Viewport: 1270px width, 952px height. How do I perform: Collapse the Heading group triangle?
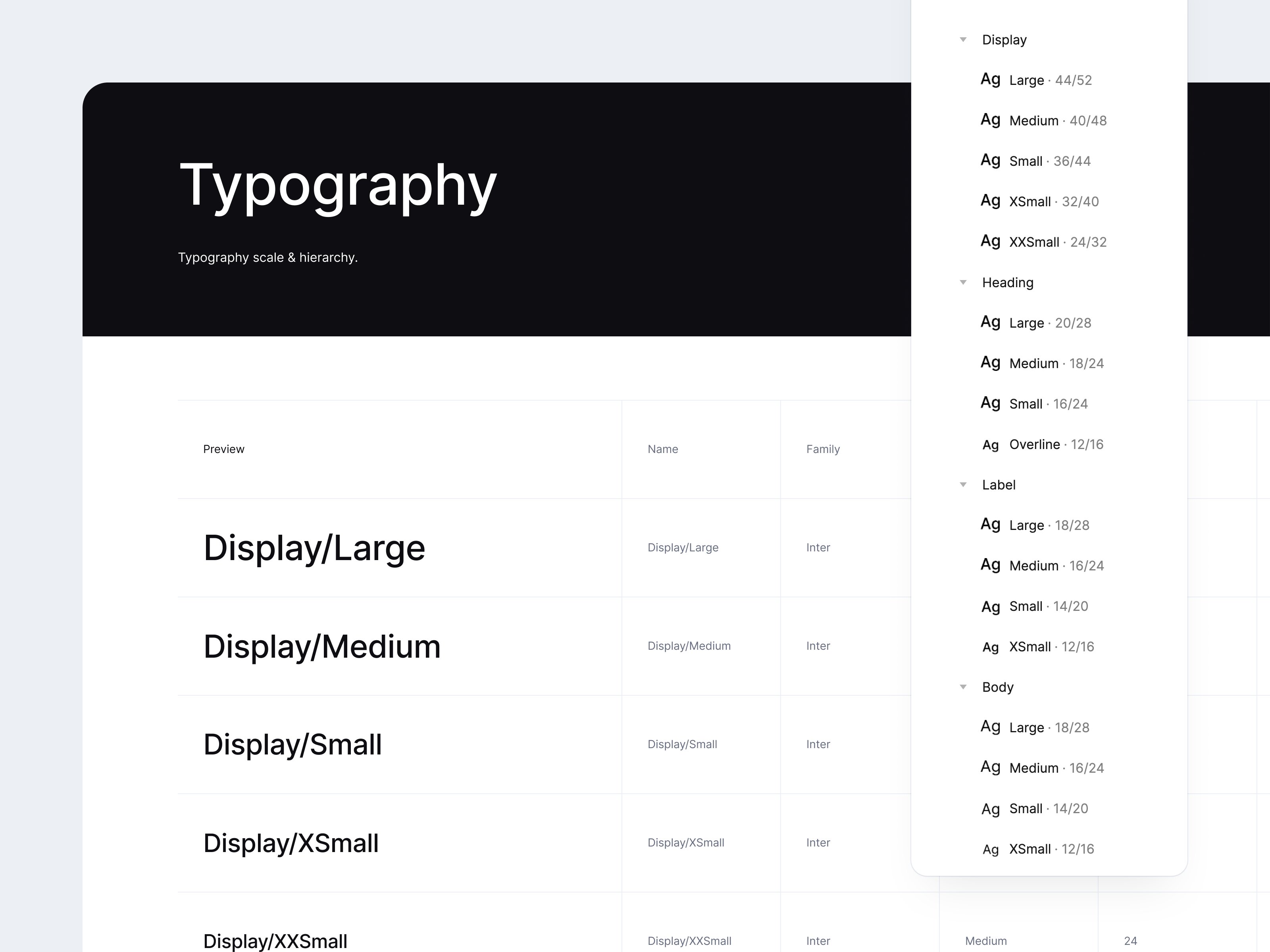(x=963, y=282)
